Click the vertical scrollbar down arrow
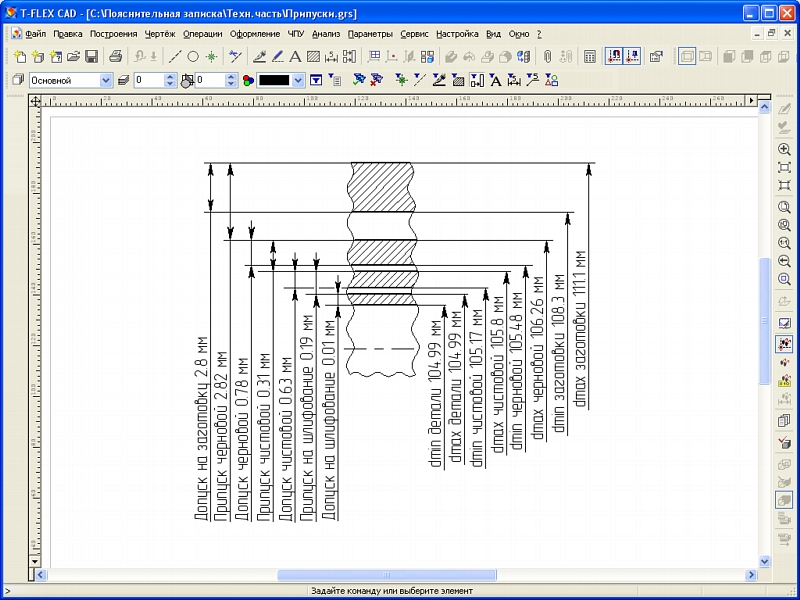Viewport: 800px width, 600px height. click(x=764, y=561)
